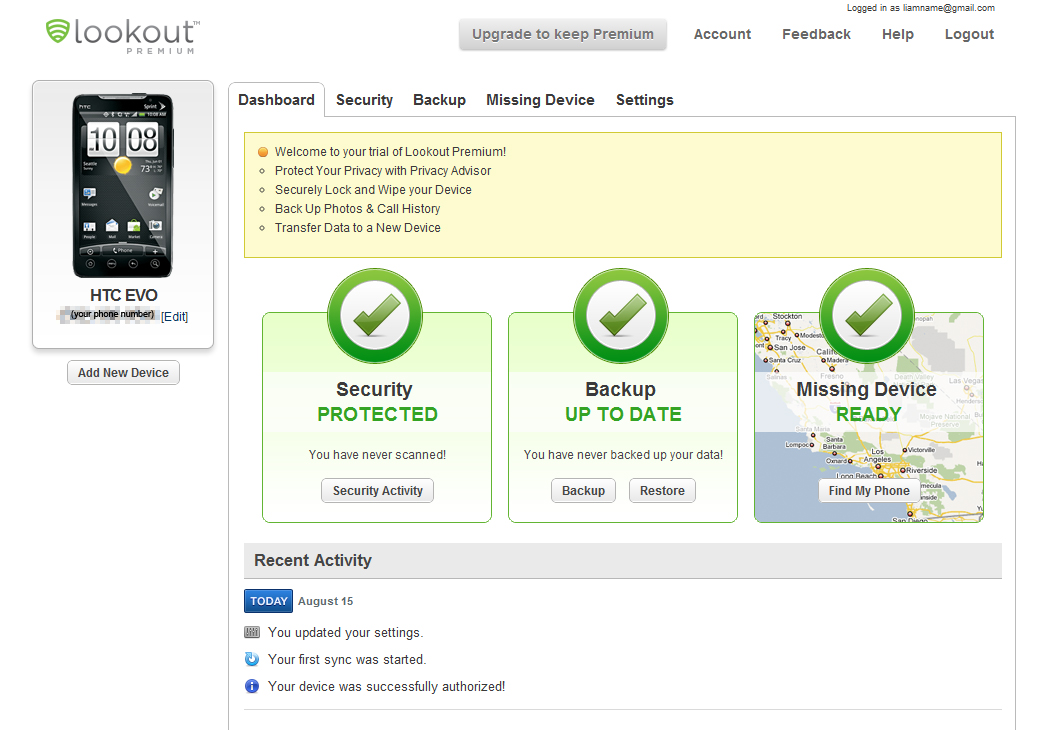Image resolution: width=1037 pixels, height=730 pixels.
Task: Click 'Securely Lock and Wipe your Device' text
Action: tap(373, 190)
